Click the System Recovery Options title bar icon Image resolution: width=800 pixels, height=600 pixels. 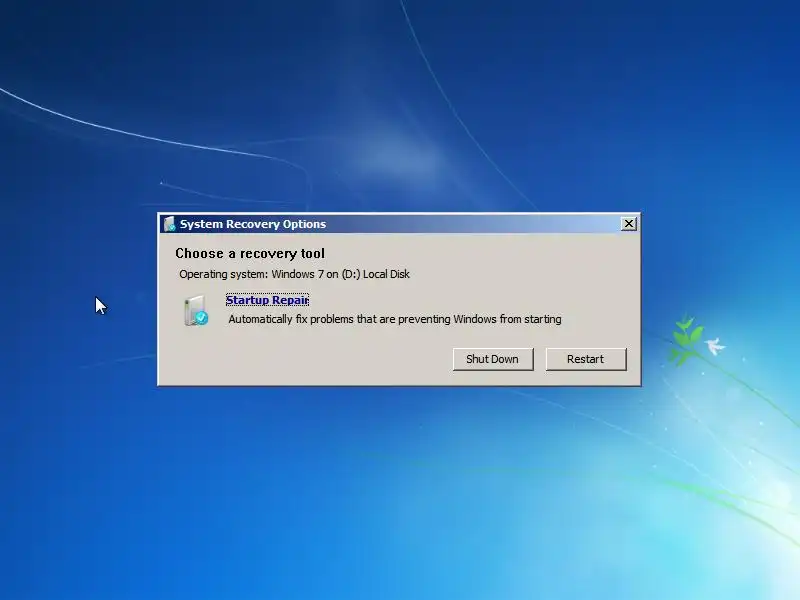click(169, 224)
